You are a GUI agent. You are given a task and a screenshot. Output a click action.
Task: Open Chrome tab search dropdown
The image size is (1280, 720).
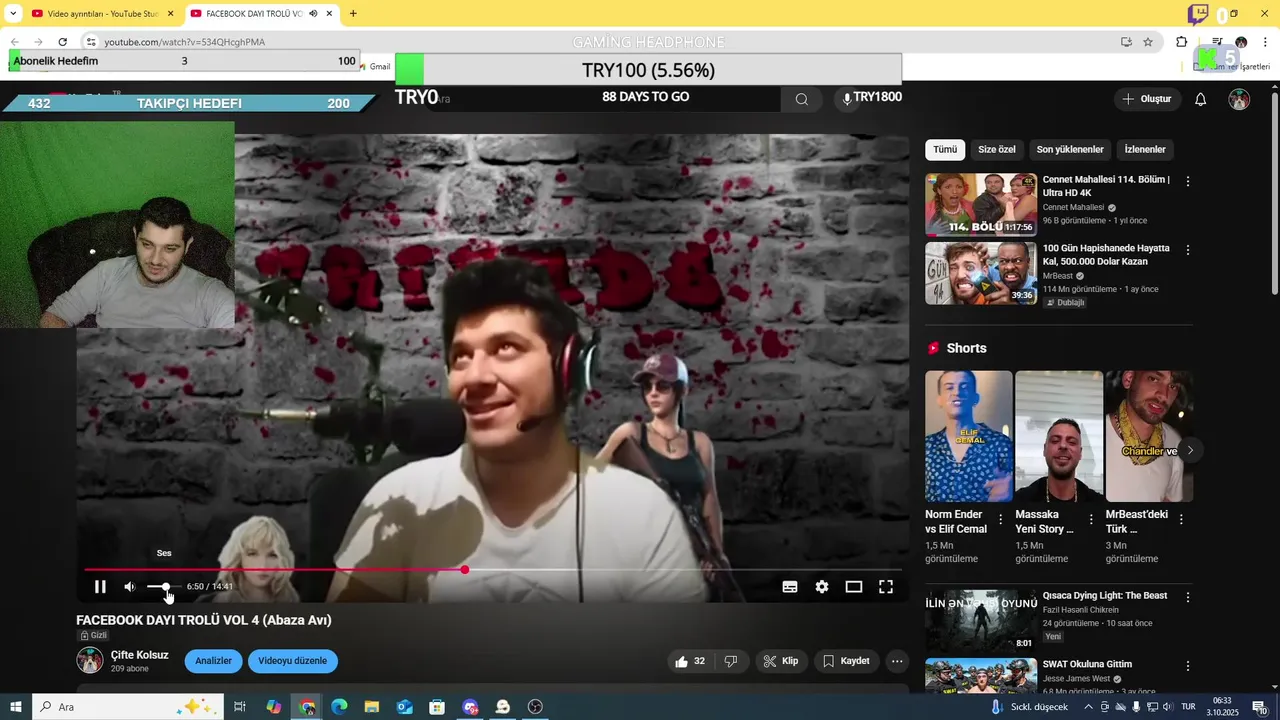[x=12, y=14]
